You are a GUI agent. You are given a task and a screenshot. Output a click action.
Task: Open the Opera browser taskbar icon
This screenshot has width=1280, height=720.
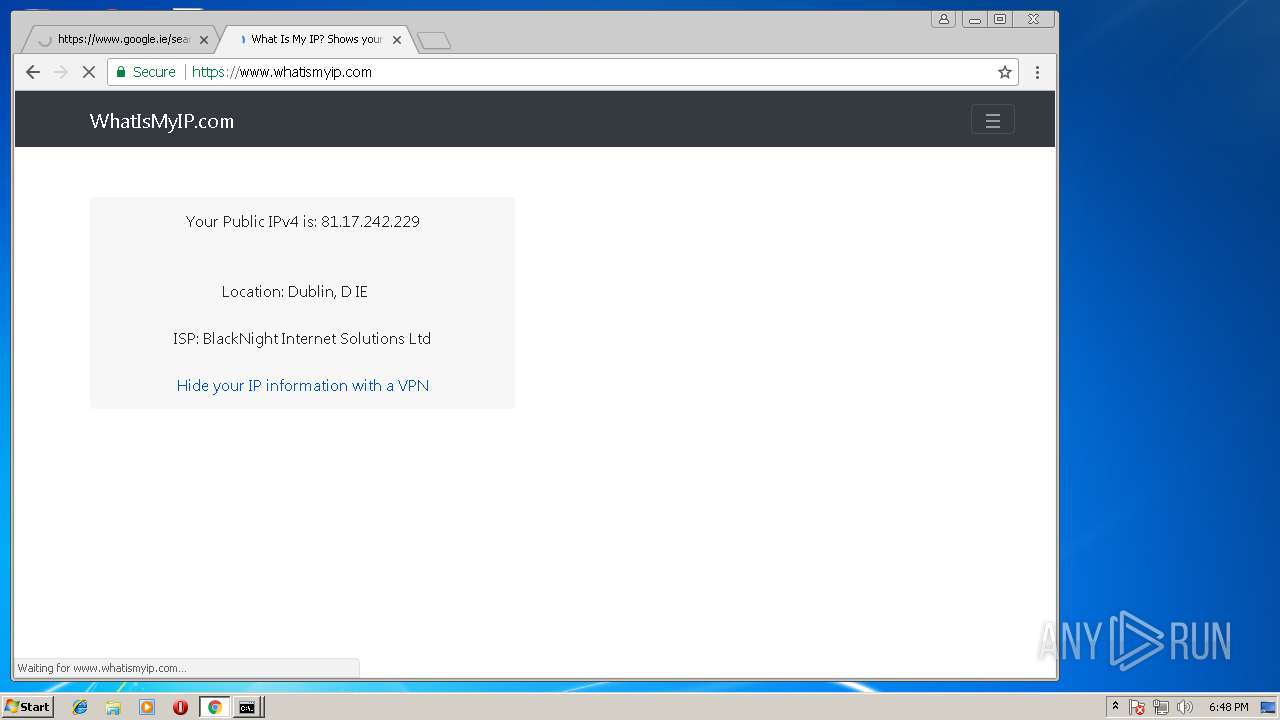click(x=180, y=707)
